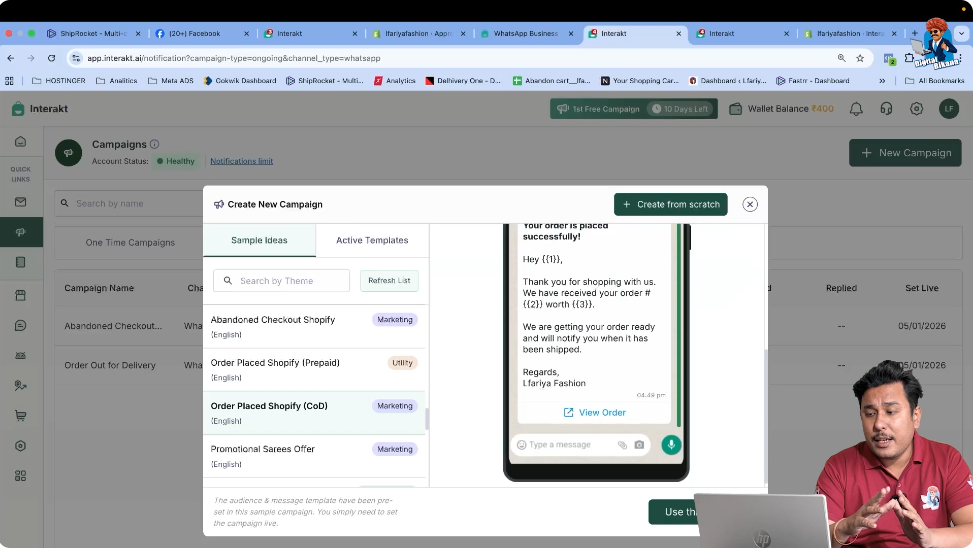The width and height of the screenshot is (975, 548).
Task: Open the apps grid sidebar icon
Action: tap(21, 476)
